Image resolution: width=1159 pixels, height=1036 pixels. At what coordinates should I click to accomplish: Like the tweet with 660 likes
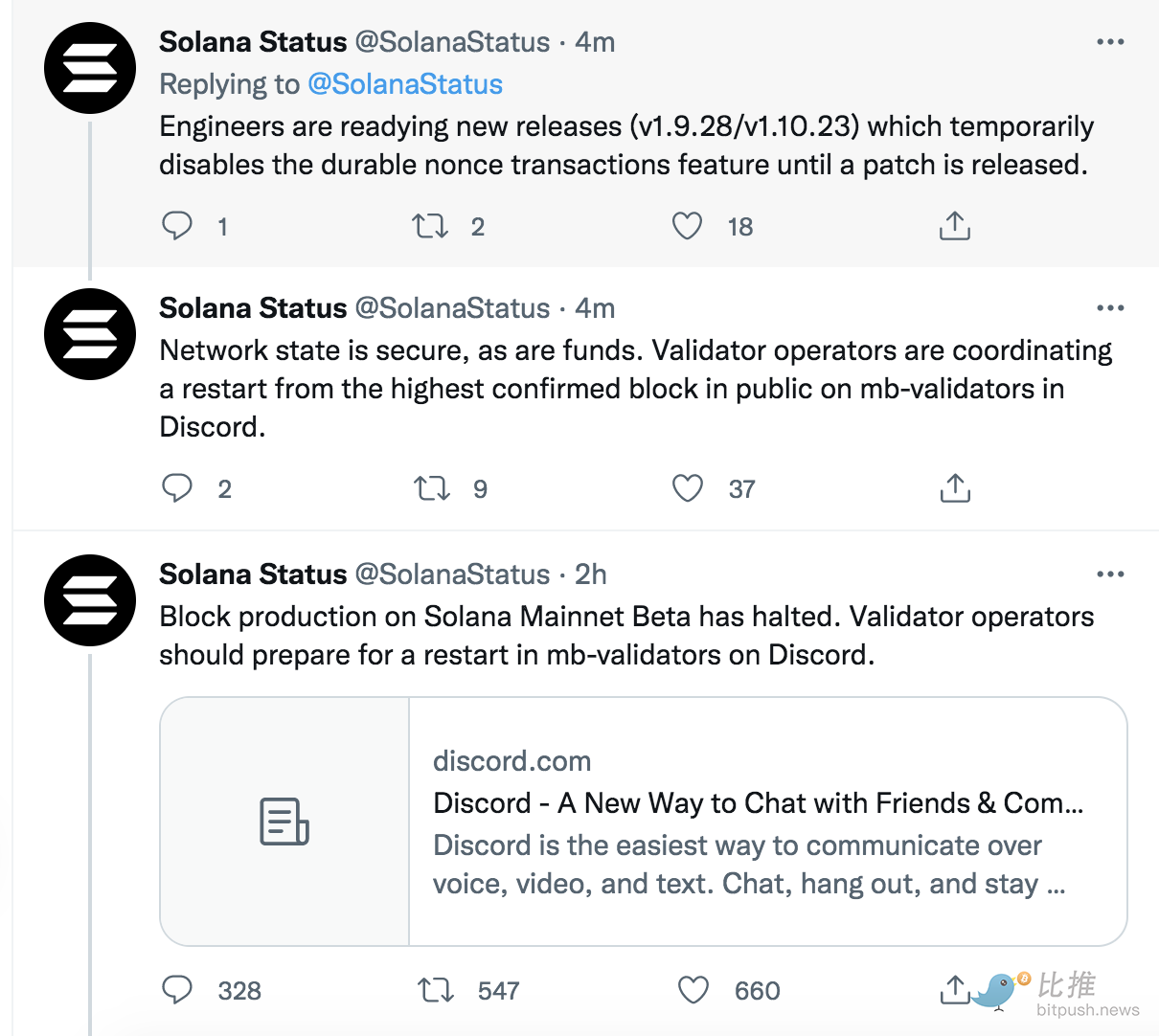[x=693, y=990]
